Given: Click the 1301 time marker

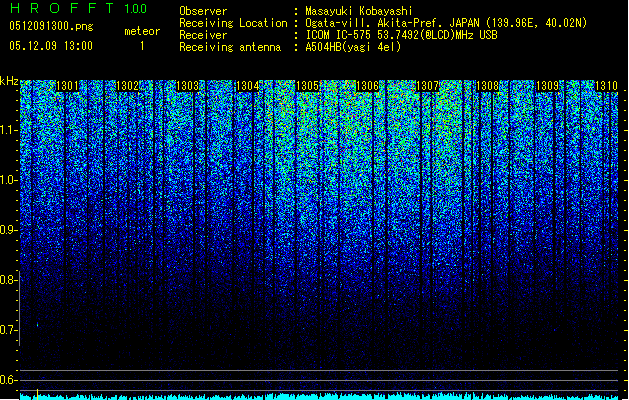Looking at the screenshot, I should (67, 86).
